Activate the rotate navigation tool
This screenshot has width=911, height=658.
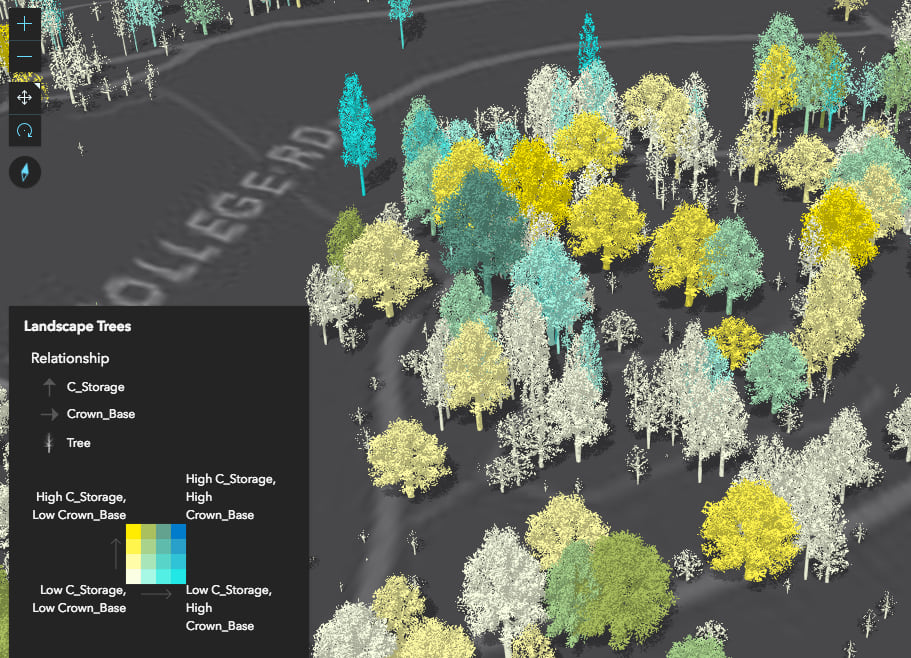click(24, 130)
